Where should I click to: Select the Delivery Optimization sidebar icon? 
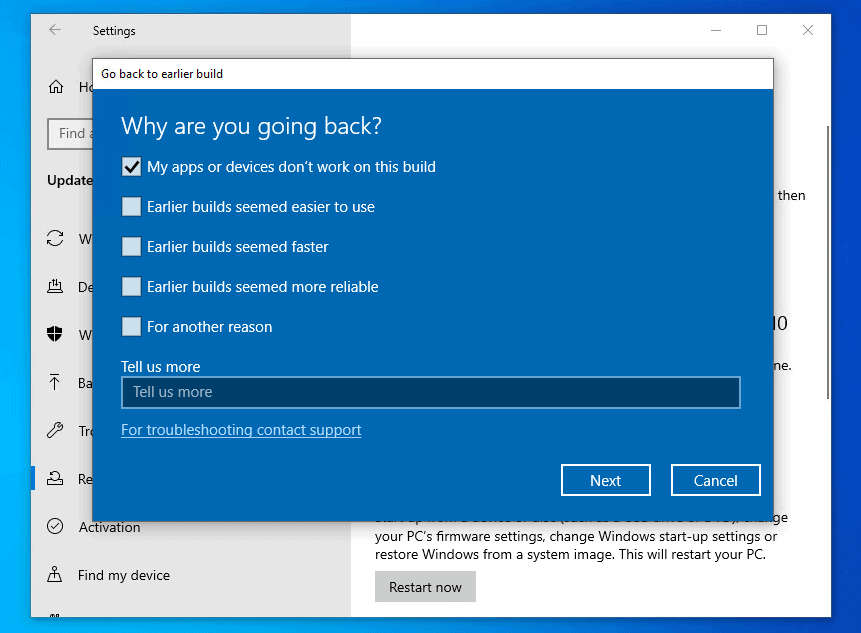pyautogui.click(x=56, y=287)
